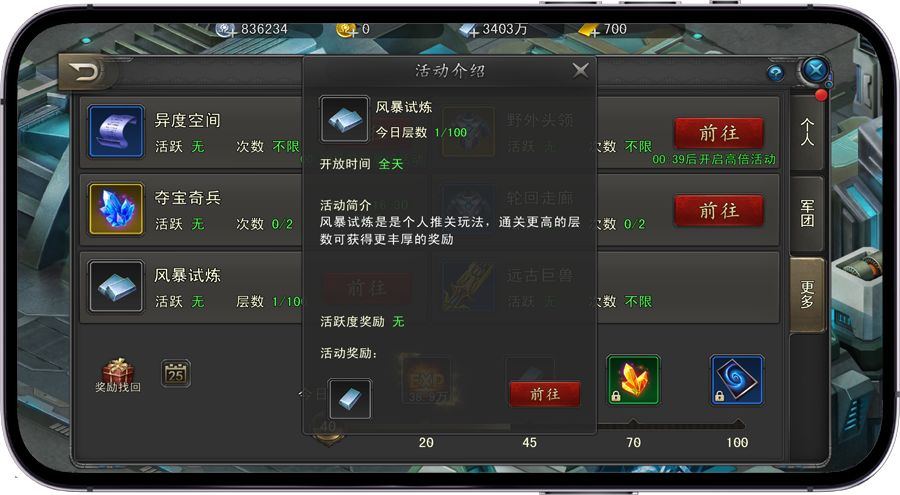Click the 70 marker on activity progress bar

(633, 442)
